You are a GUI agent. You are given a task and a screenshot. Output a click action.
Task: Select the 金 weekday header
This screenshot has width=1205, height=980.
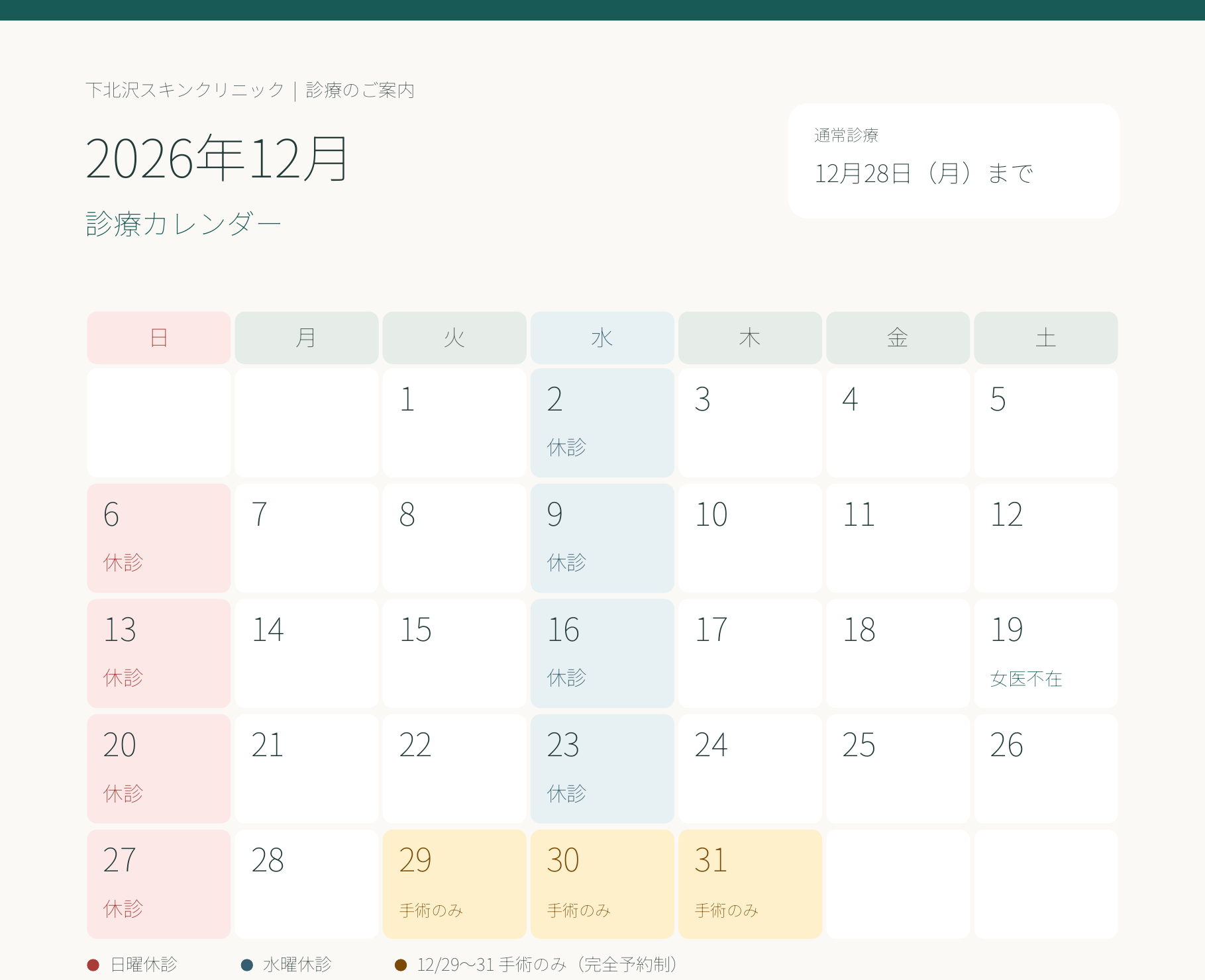point(898,338)
